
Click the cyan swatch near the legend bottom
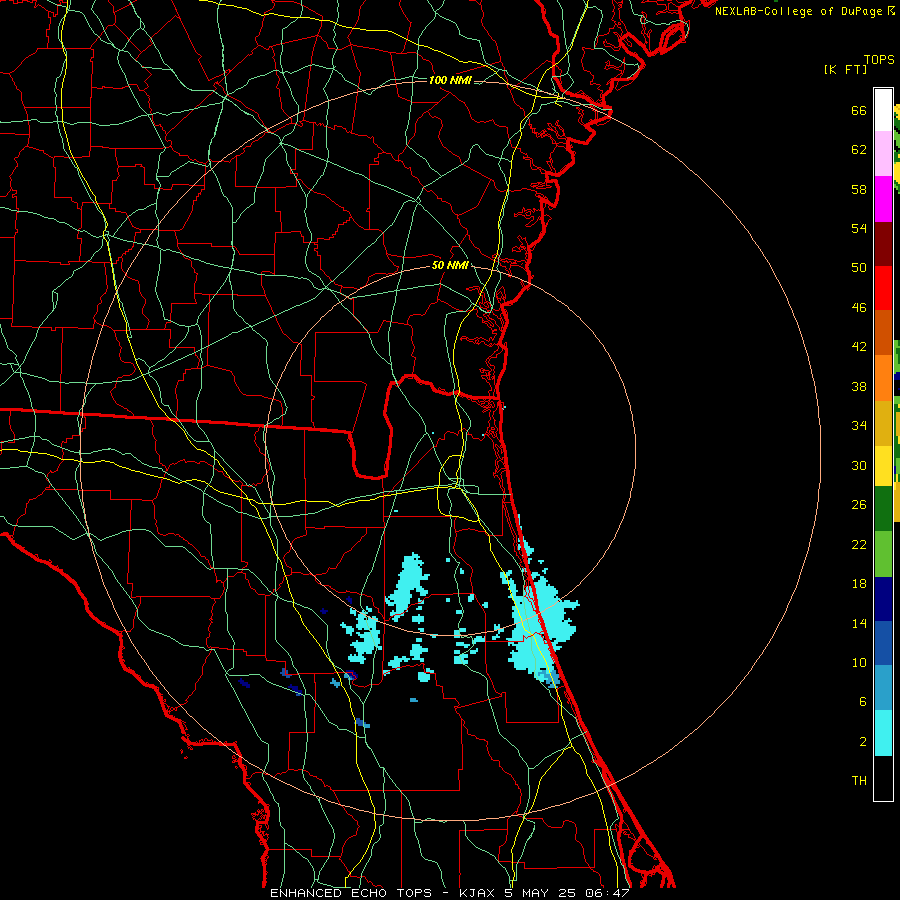click(883, 733)
